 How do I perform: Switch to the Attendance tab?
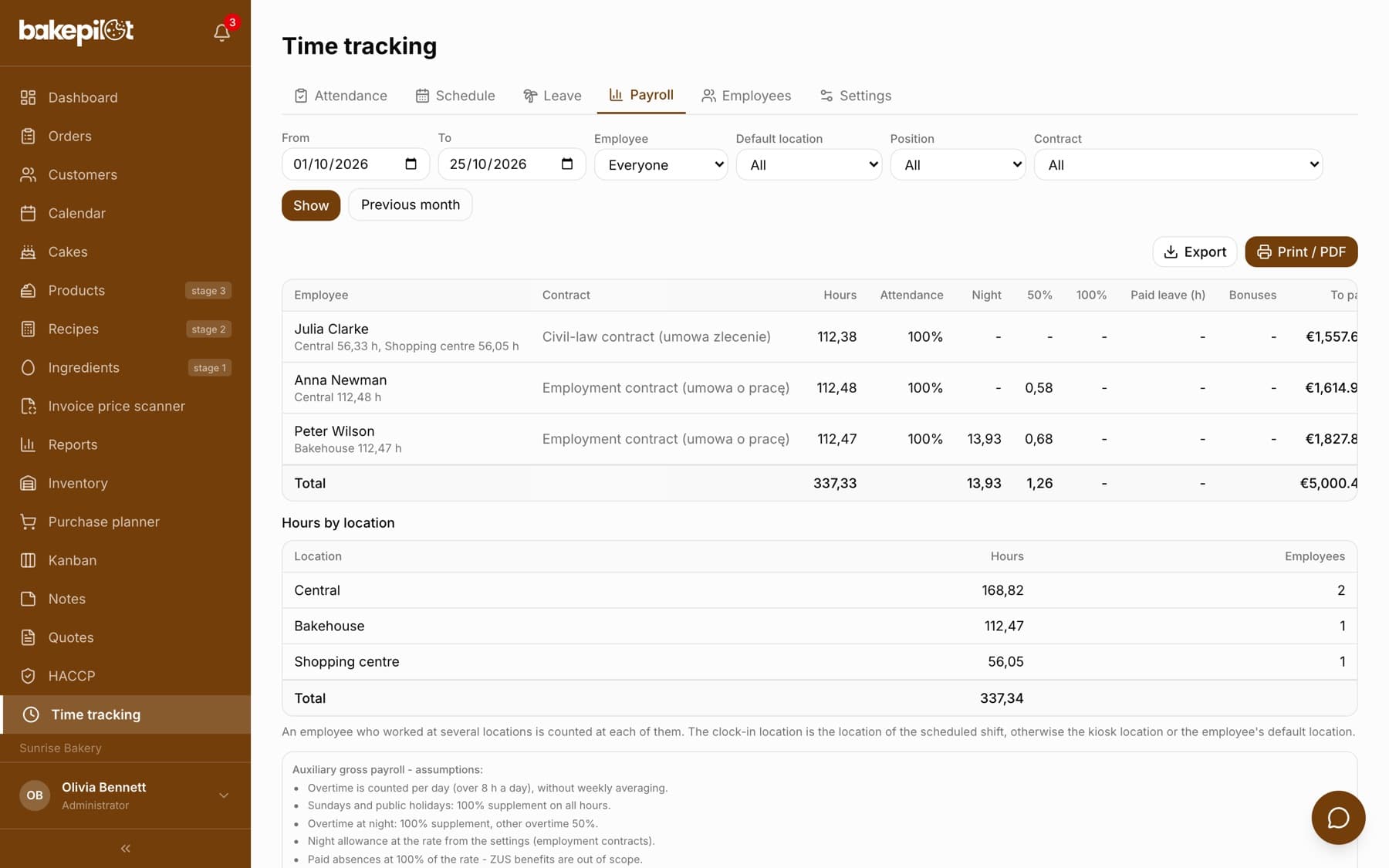[x=340, y=96]
